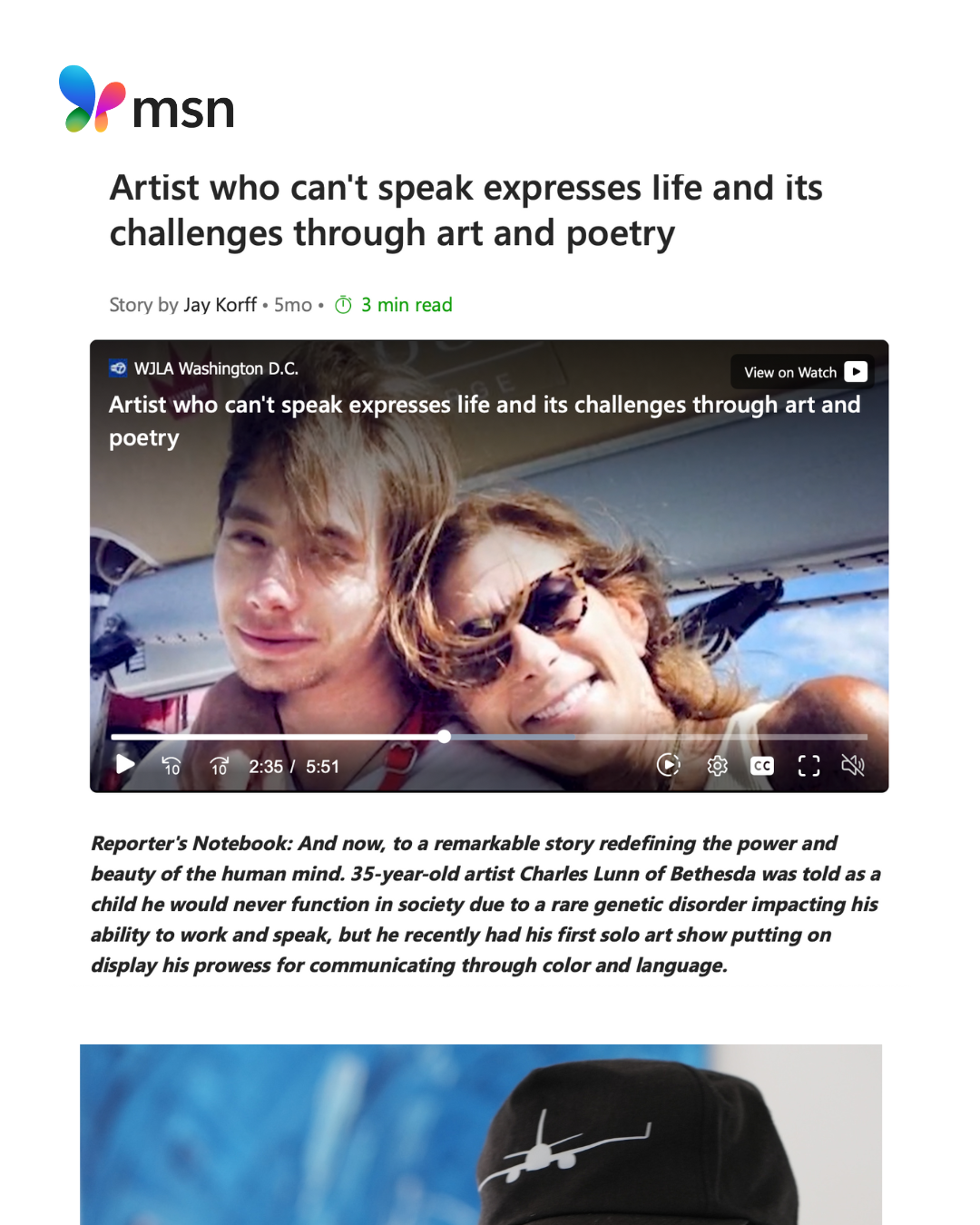The image size is (980, 1225).
Task: Toggle the autoplay next video icon
Action: (x=669, y=766)
